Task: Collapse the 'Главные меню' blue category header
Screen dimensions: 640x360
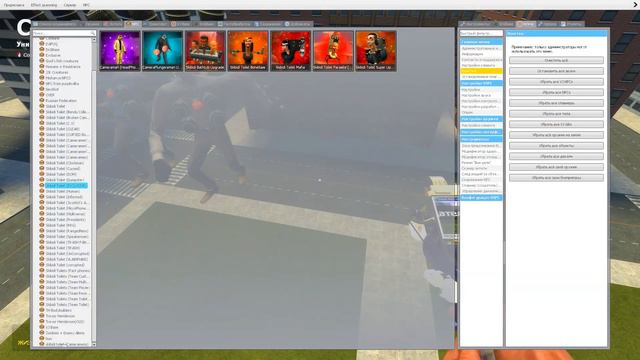Action: [x=481, y=42]
